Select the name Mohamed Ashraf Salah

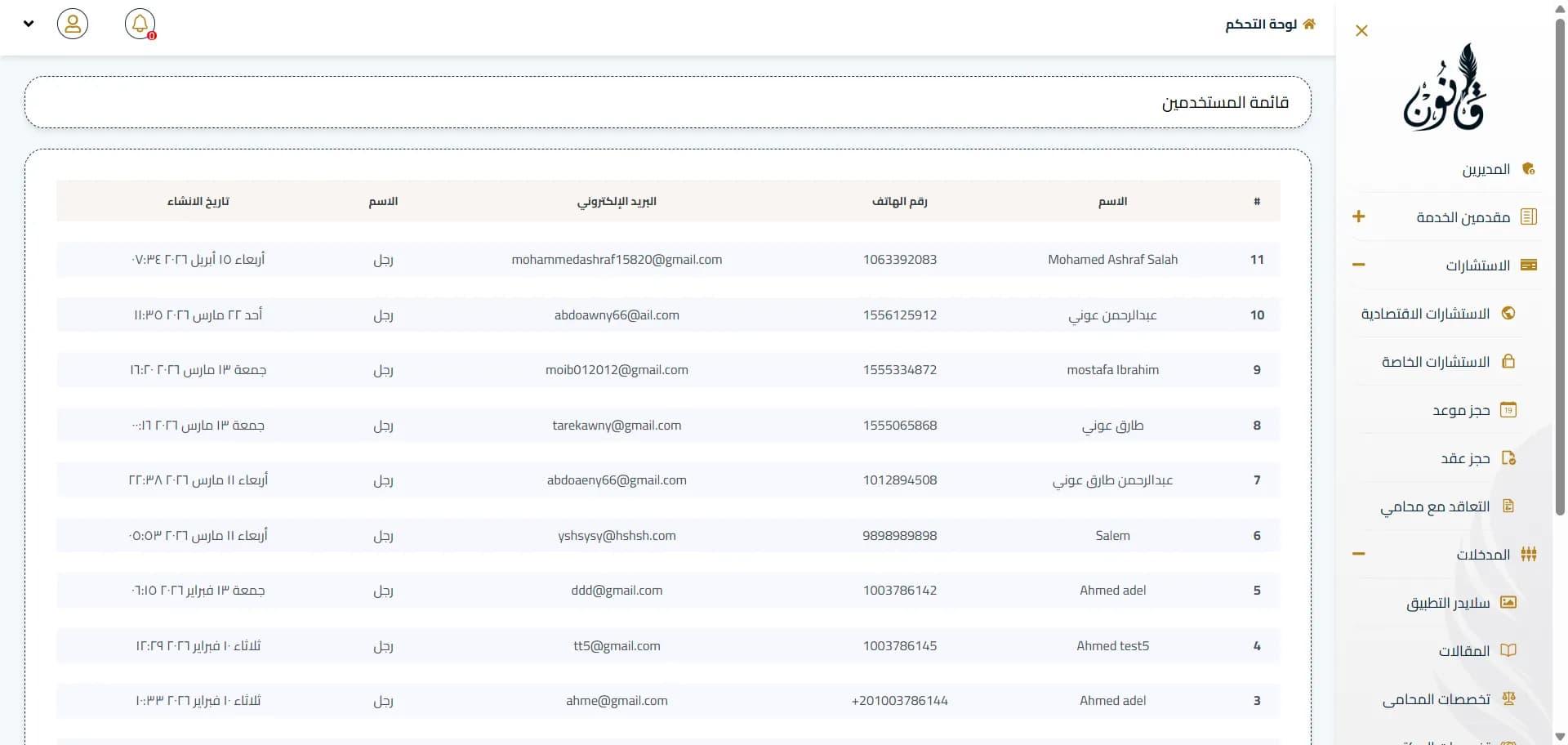[1112, 259]
